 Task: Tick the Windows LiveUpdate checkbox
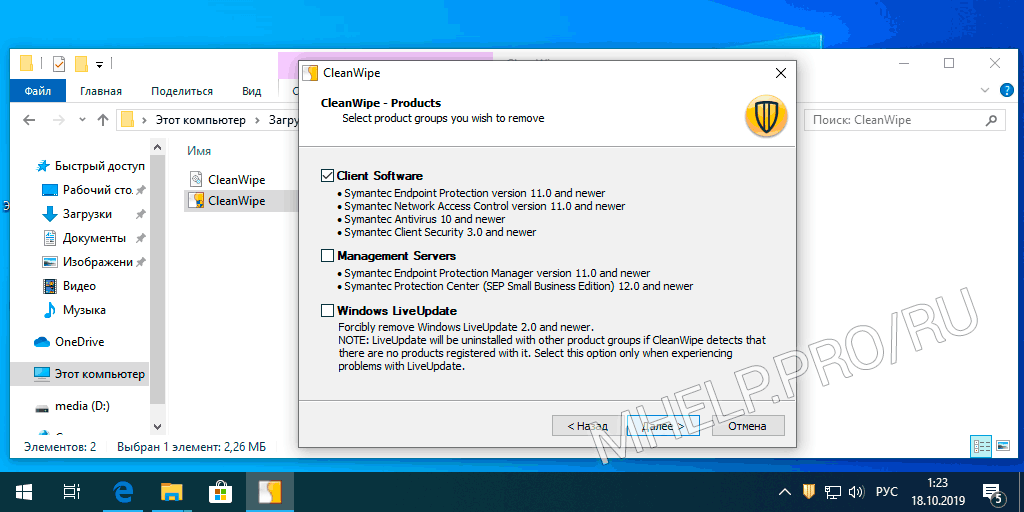coord(327,310)
